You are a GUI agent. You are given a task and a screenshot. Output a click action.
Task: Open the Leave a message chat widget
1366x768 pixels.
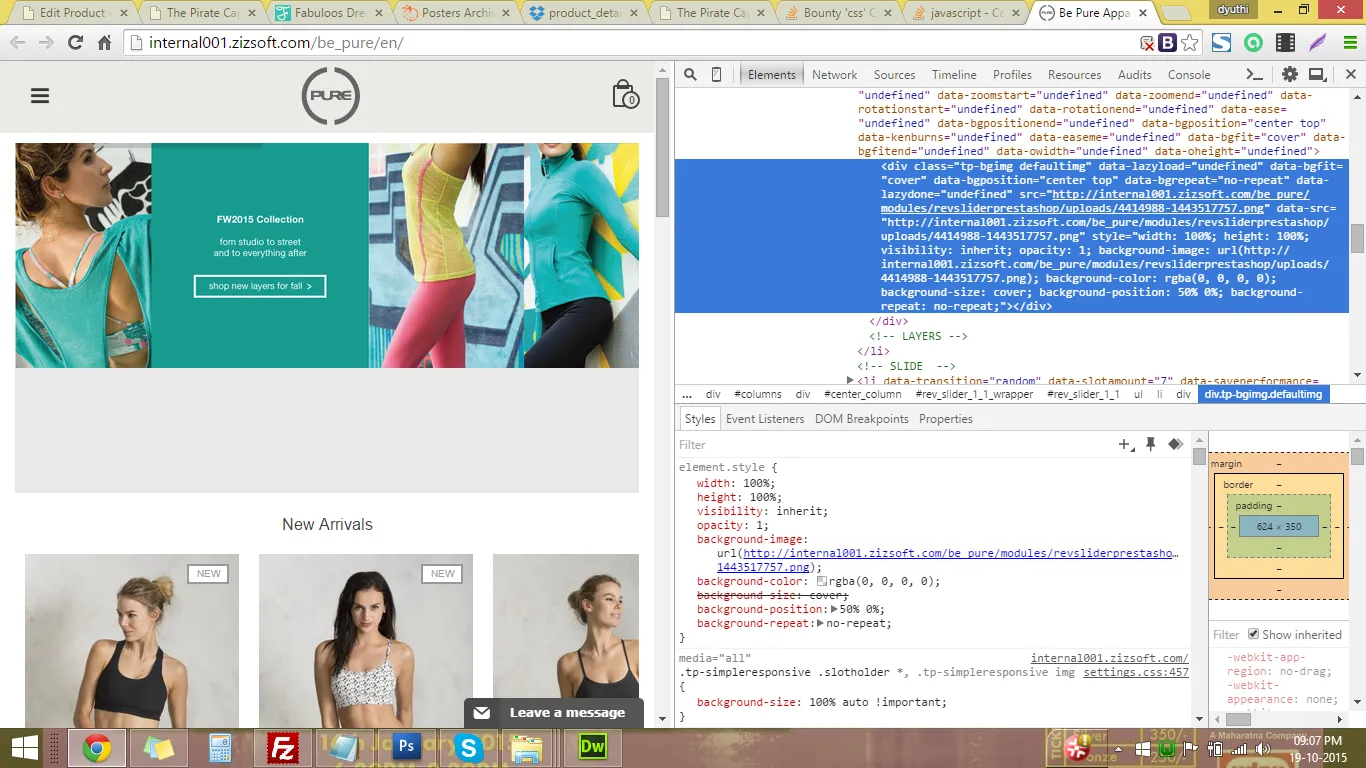[553, 713]
